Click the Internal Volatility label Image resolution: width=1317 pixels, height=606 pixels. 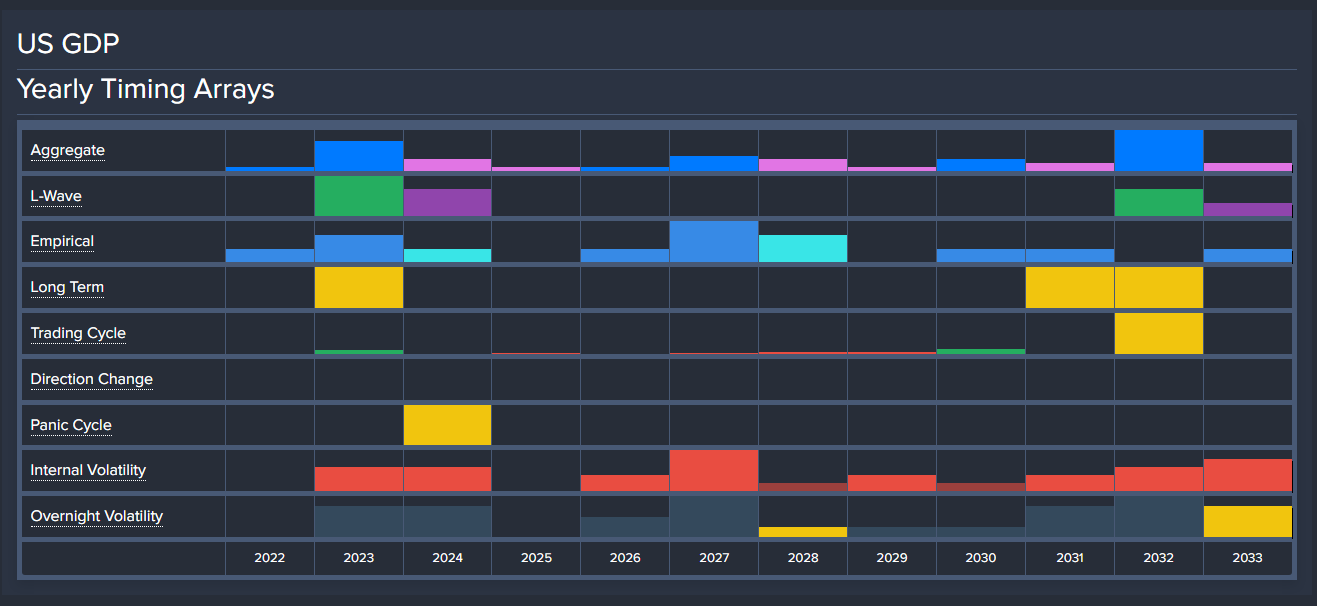pos(88,470)
